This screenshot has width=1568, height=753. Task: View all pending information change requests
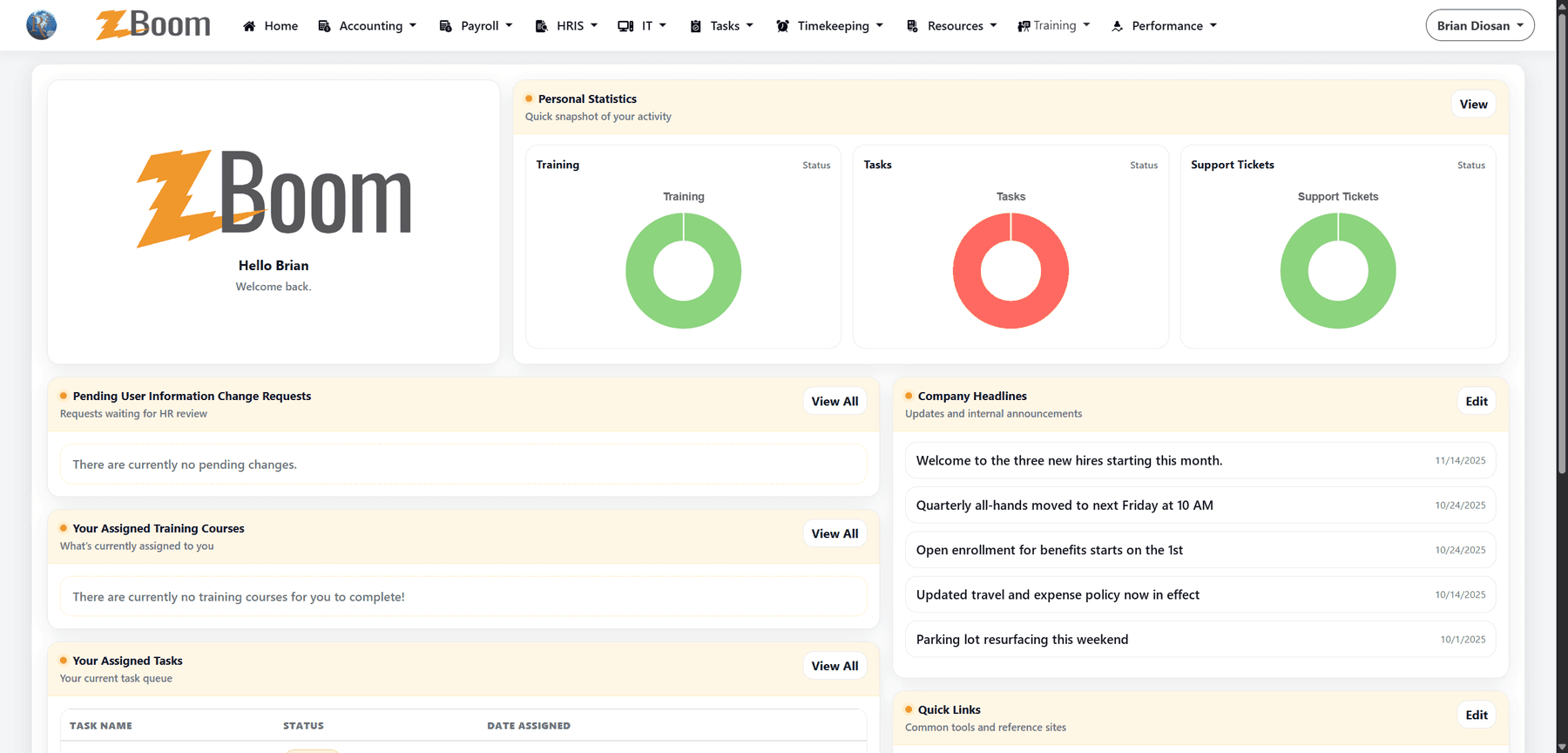pos(835,401)
